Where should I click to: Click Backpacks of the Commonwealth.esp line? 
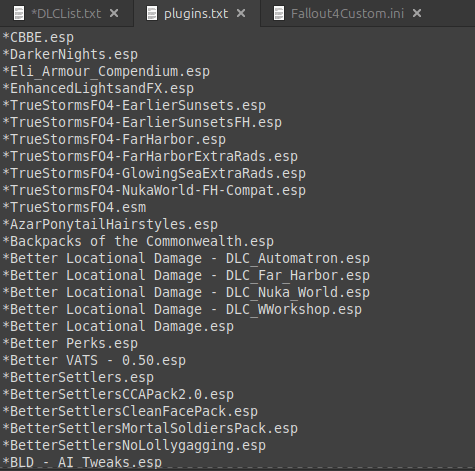pos(138,241)
